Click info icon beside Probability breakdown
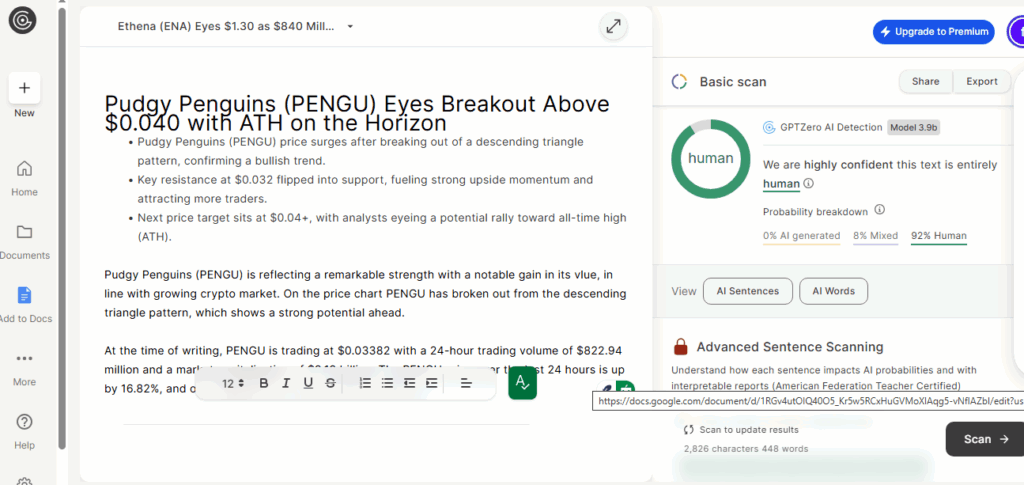Image resolution: width=1024 pixels, height=485 pixels. (x=880, y=210)
